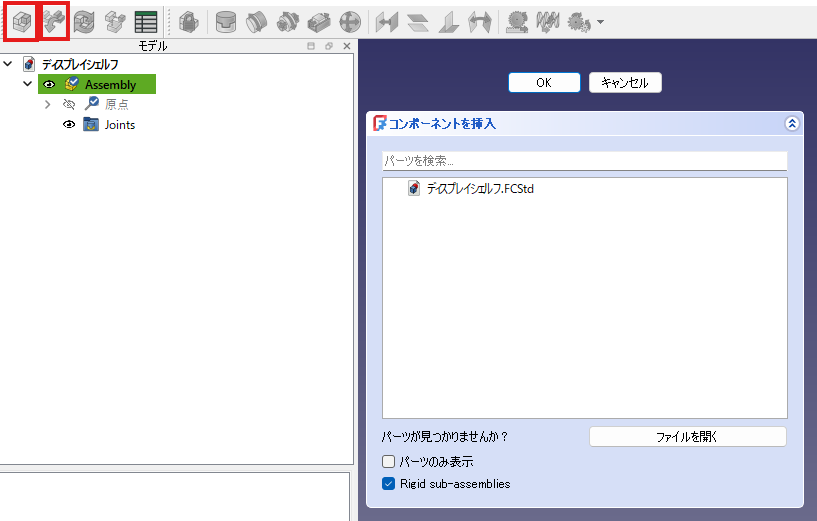
Task: Select the Ball joint tool icon
Action: [x=350, y=21]
